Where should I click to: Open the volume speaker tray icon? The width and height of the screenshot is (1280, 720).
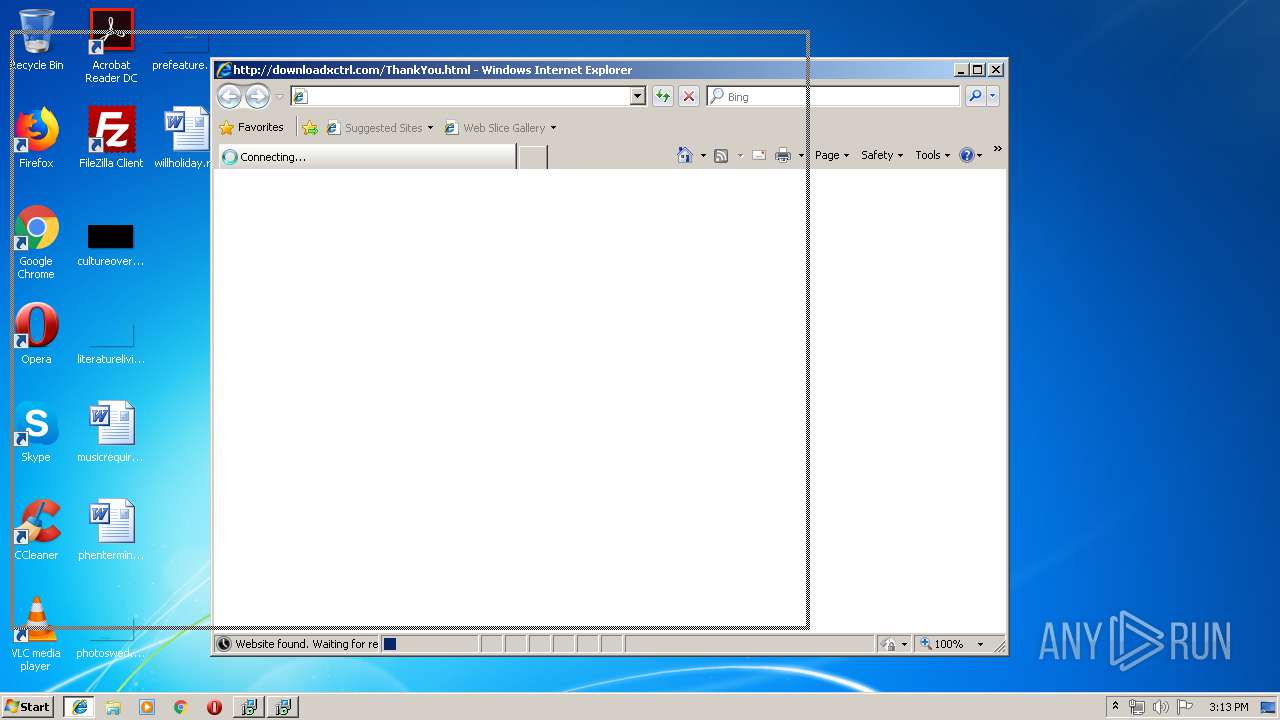[x=1160, y=707]
